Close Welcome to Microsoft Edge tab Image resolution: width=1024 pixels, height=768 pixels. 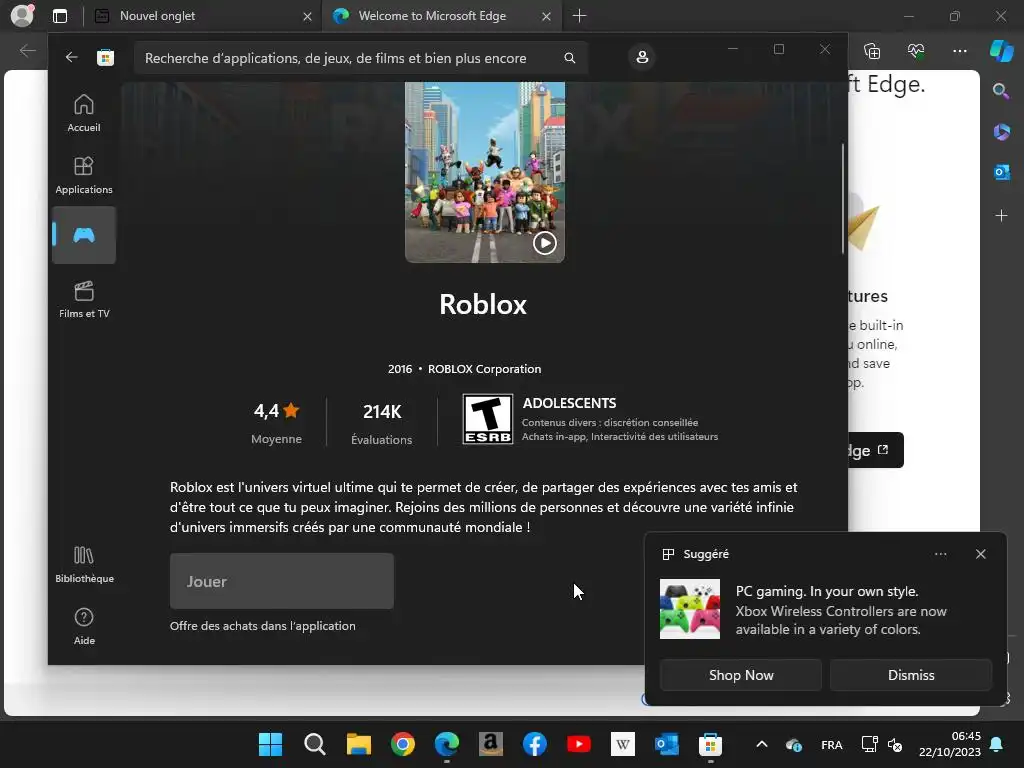546,16
